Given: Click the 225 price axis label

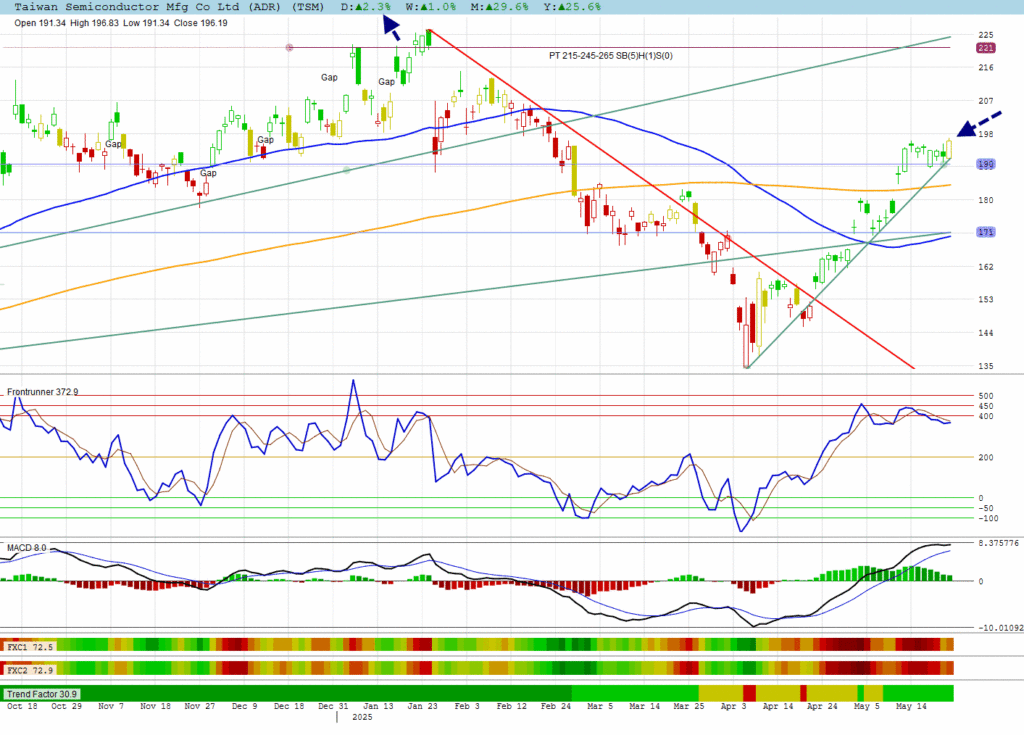Looking at the screenshot, I should tap(985, 35).
